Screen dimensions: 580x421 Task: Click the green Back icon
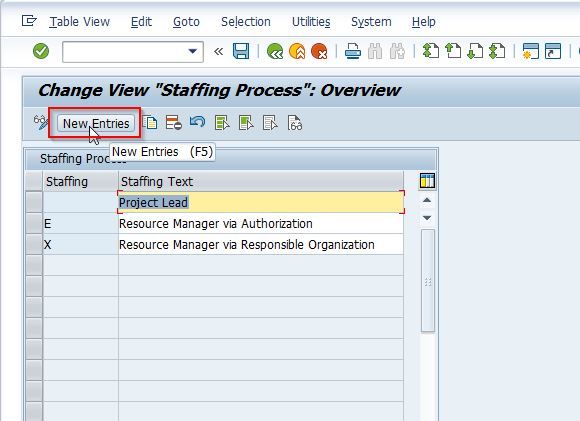[275, 51]
